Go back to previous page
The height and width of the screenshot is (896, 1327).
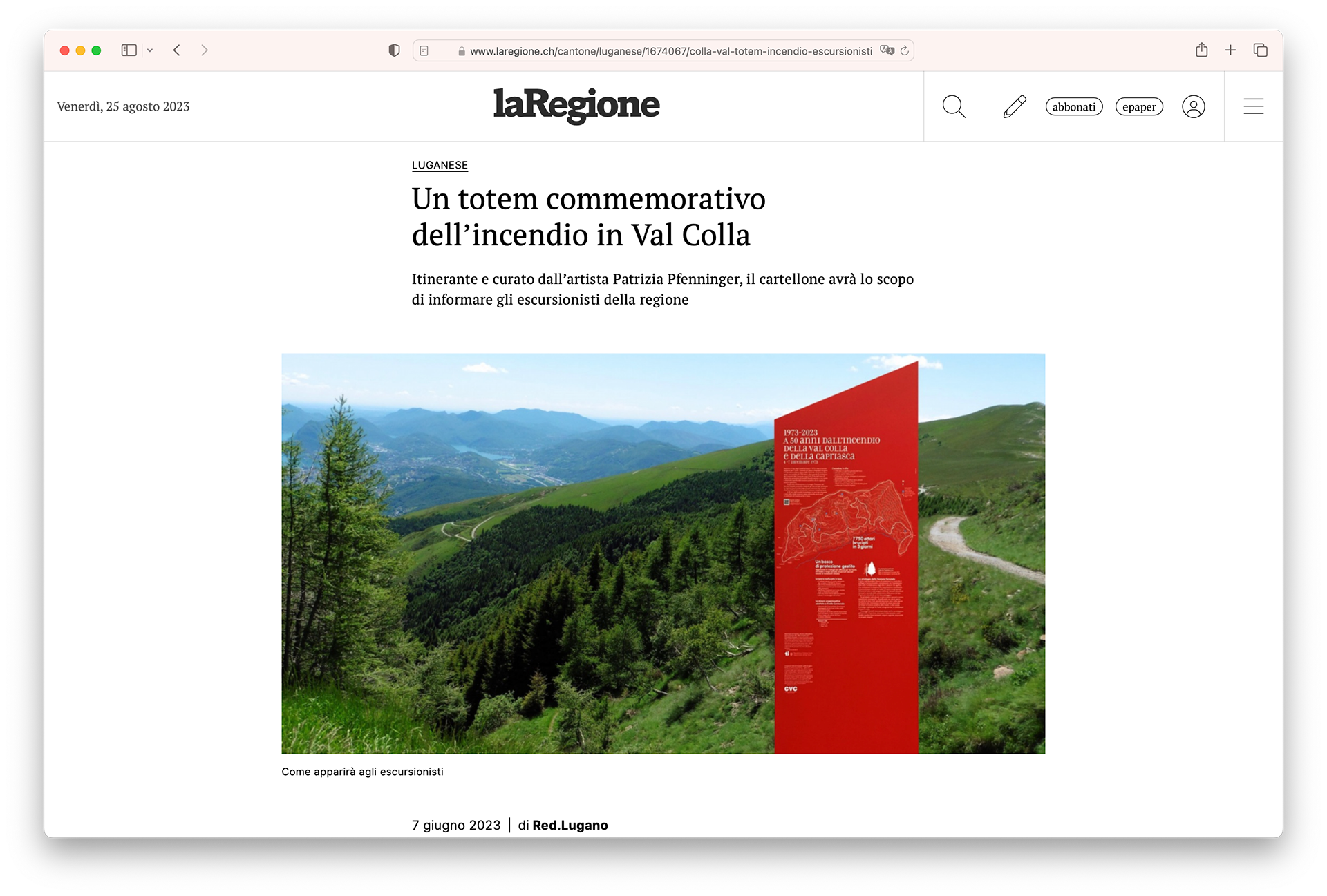point(177,50)
